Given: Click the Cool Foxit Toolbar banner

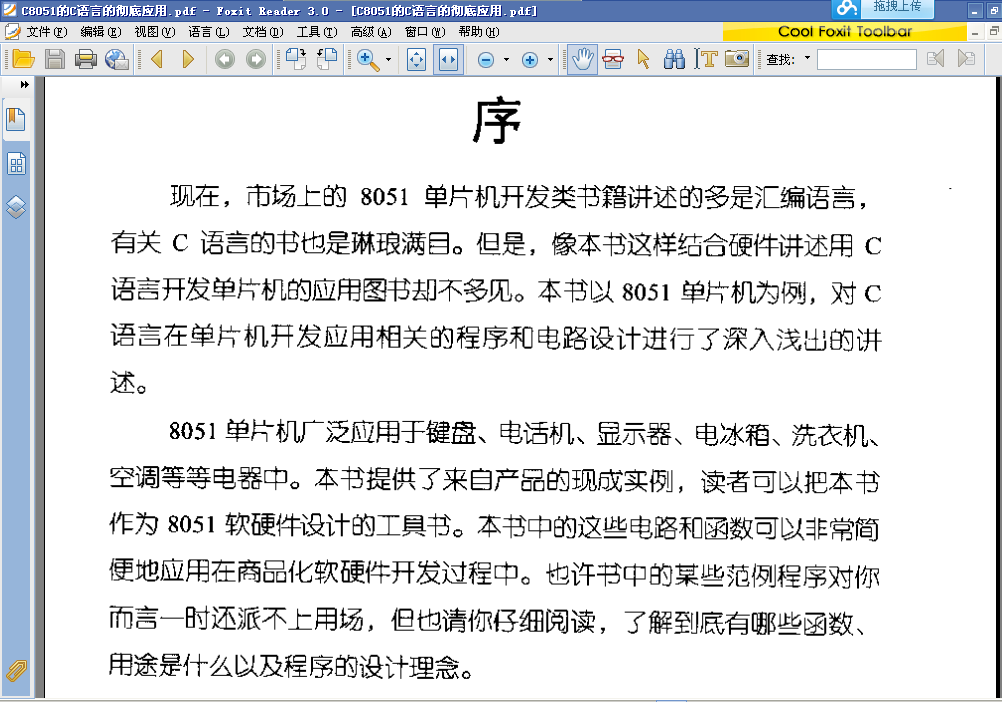Looking at the screenshot, I should 845,32.
